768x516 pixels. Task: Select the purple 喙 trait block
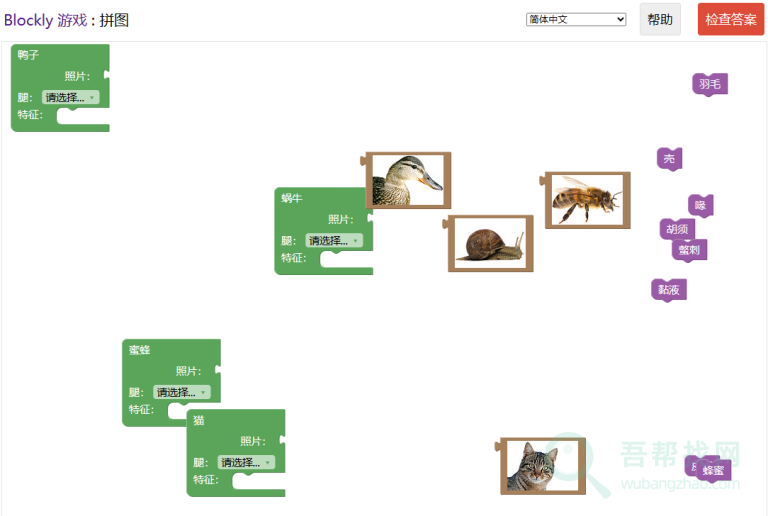pos(700,205)
